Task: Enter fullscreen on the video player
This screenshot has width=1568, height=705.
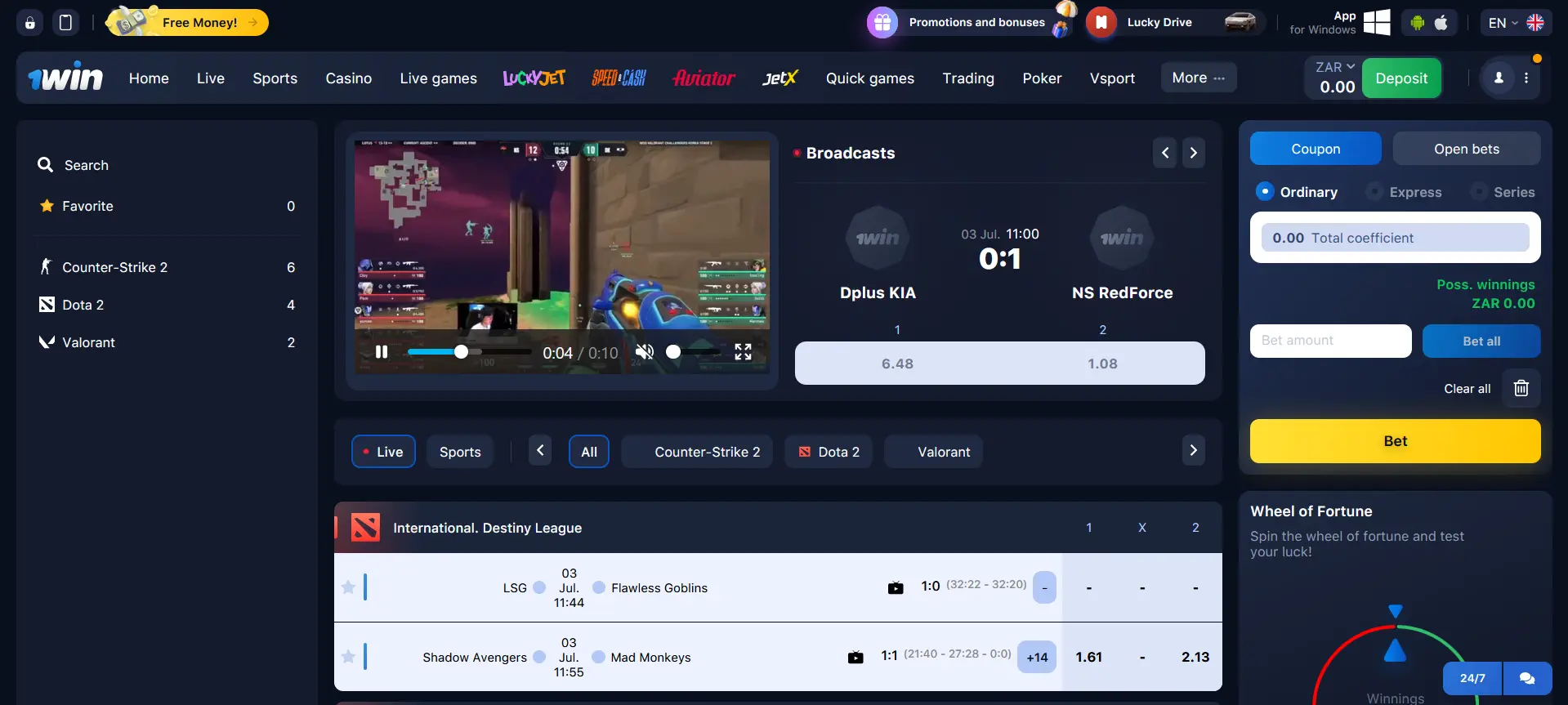Action: pyautogui.click(x=743, y=352)
